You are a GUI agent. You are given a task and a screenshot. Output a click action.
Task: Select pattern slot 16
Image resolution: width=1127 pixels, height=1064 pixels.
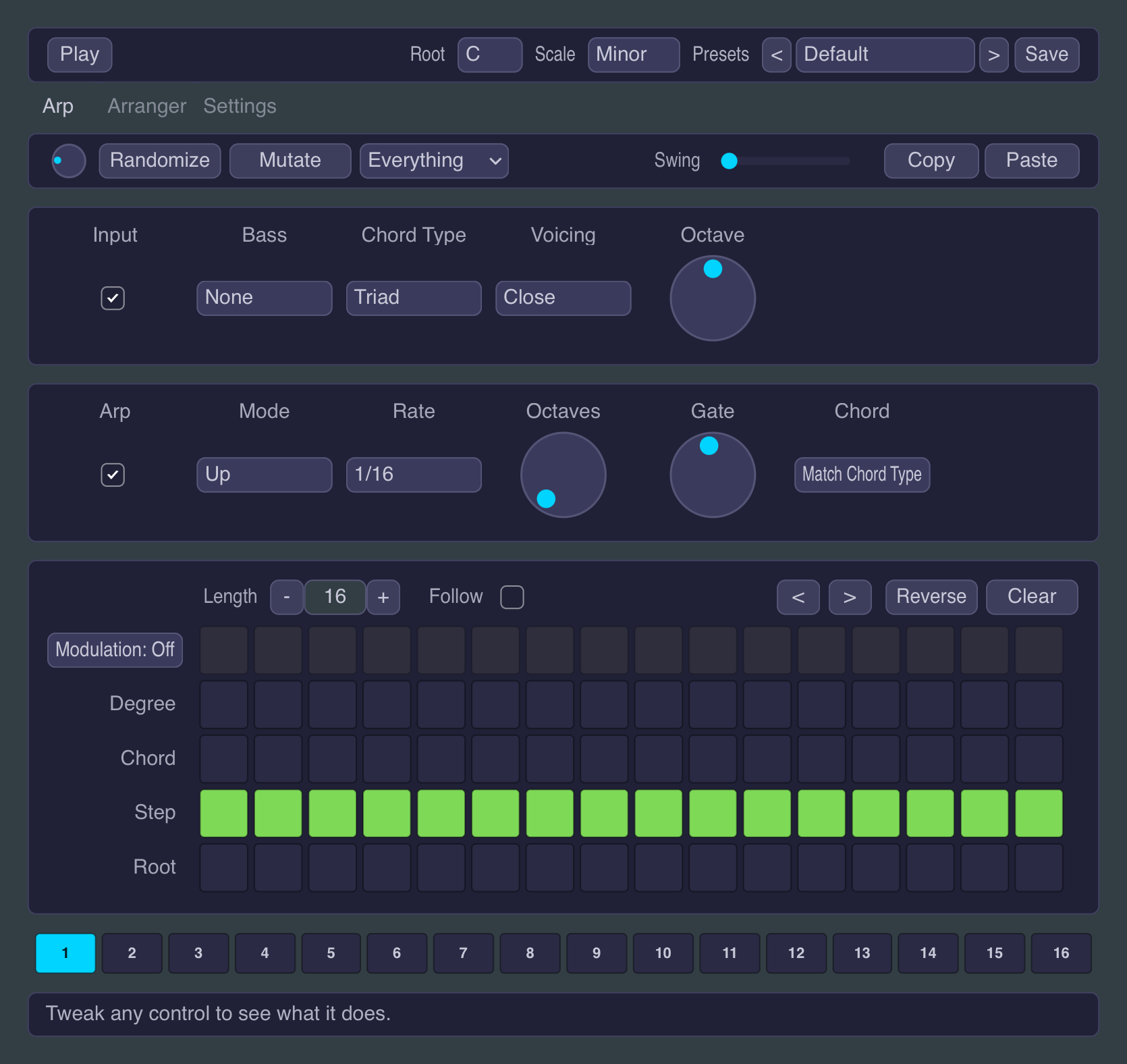pyautogui.click(x=1062, y=953)
